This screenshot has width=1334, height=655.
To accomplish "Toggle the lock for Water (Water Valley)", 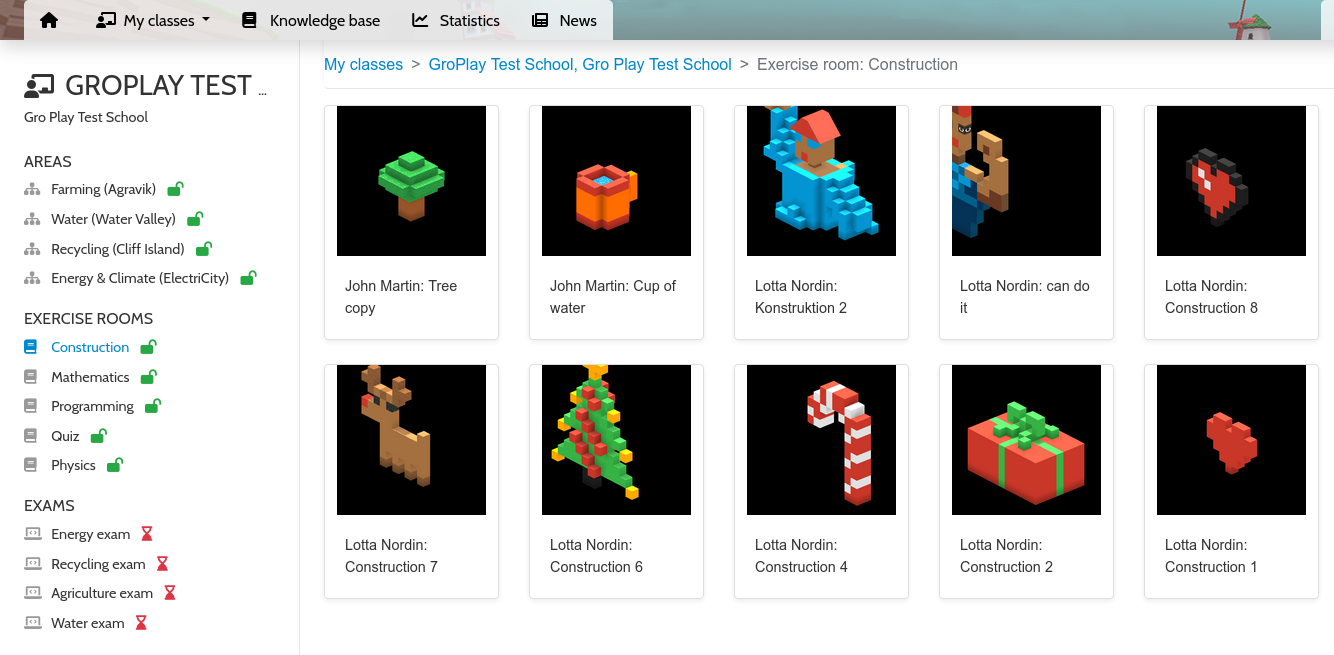I will 195,218.
